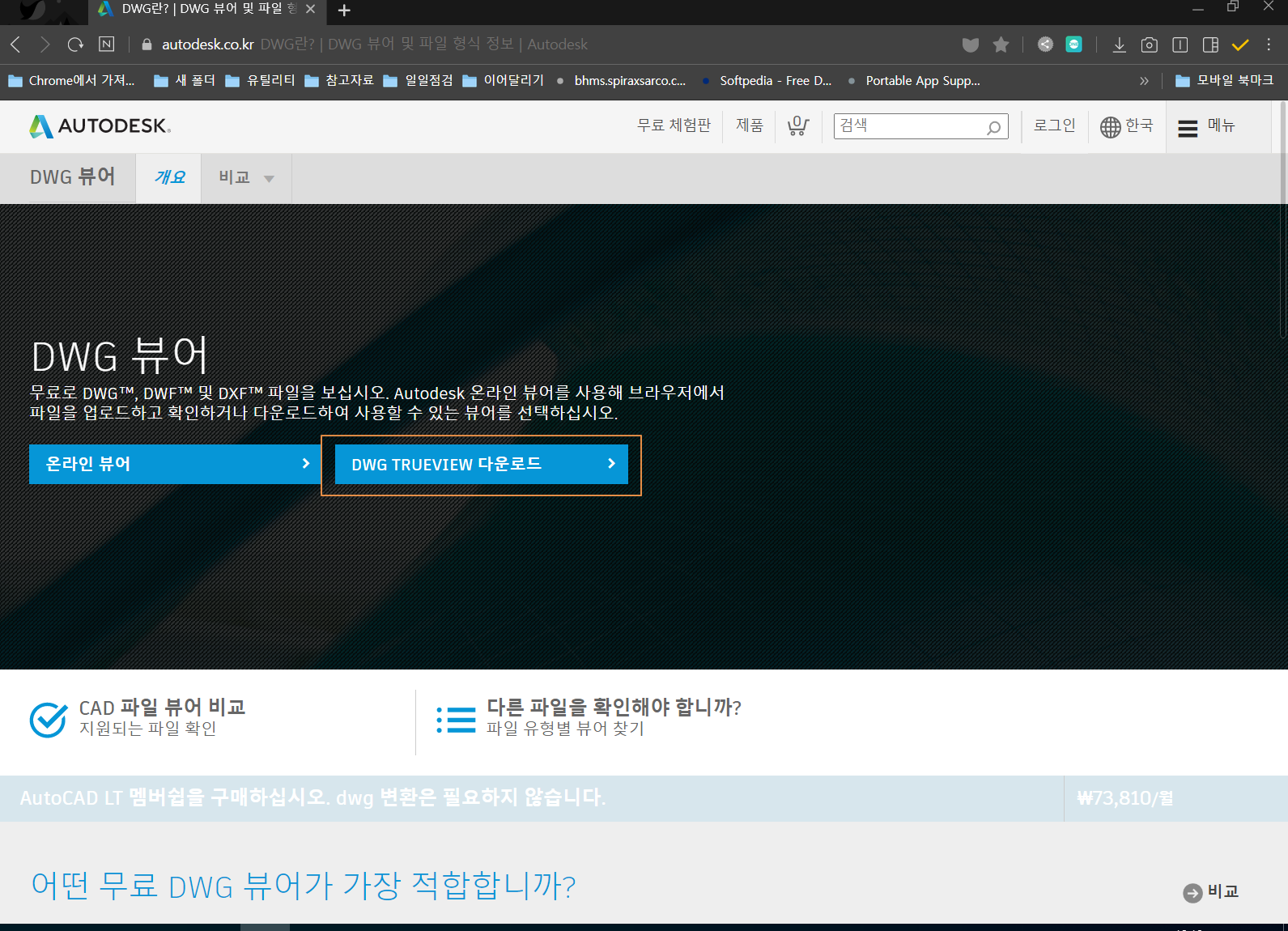Click the ₩73,810/월 price

[x=1125, y=798]
